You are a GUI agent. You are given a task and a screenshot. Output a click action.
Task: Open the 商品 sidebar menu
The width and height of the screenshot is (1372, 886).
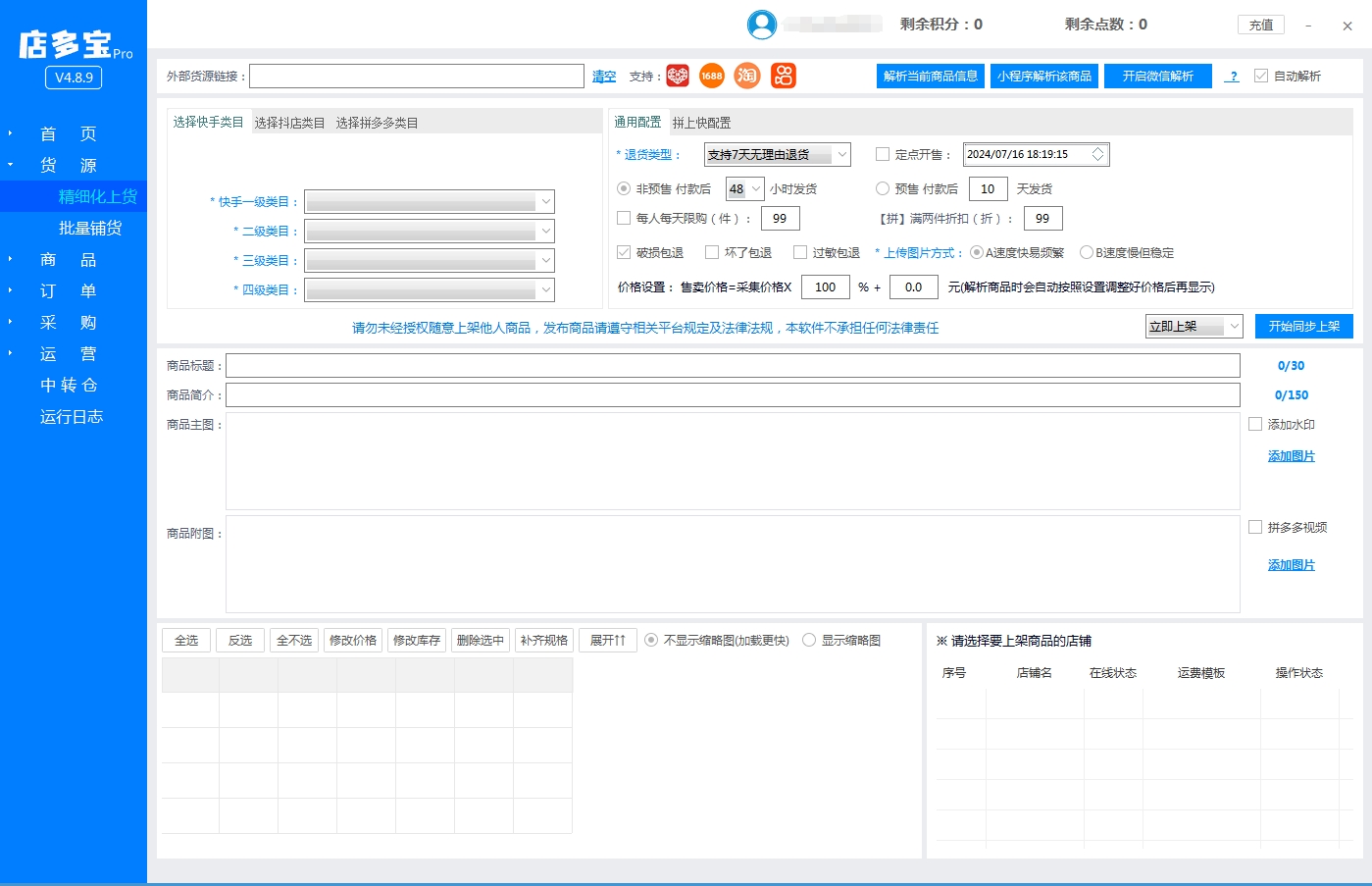point(68,259)
